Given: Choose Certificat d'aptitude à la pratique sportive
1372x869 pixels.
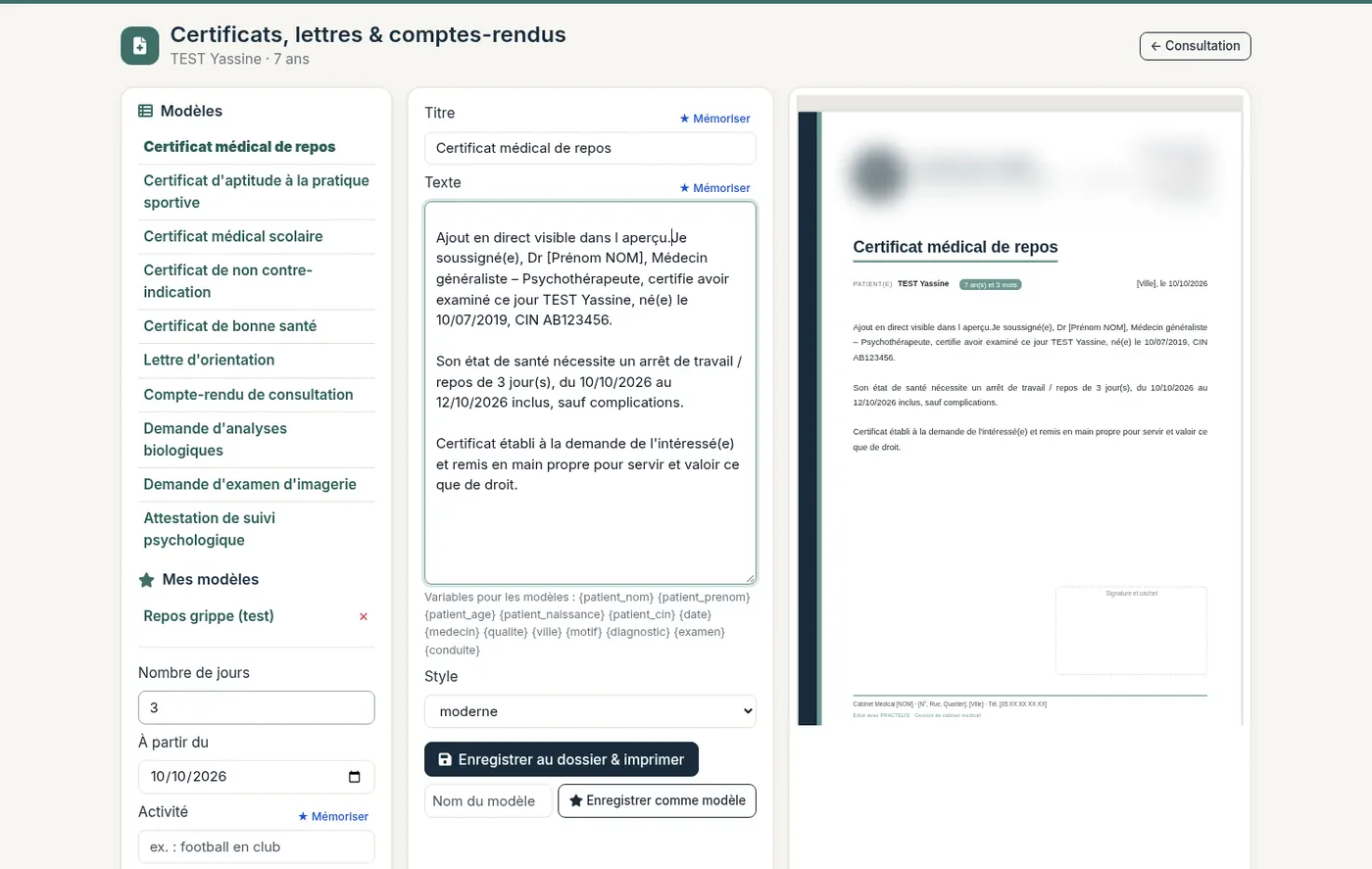Looking at the screenshot, I should [257, 191].
